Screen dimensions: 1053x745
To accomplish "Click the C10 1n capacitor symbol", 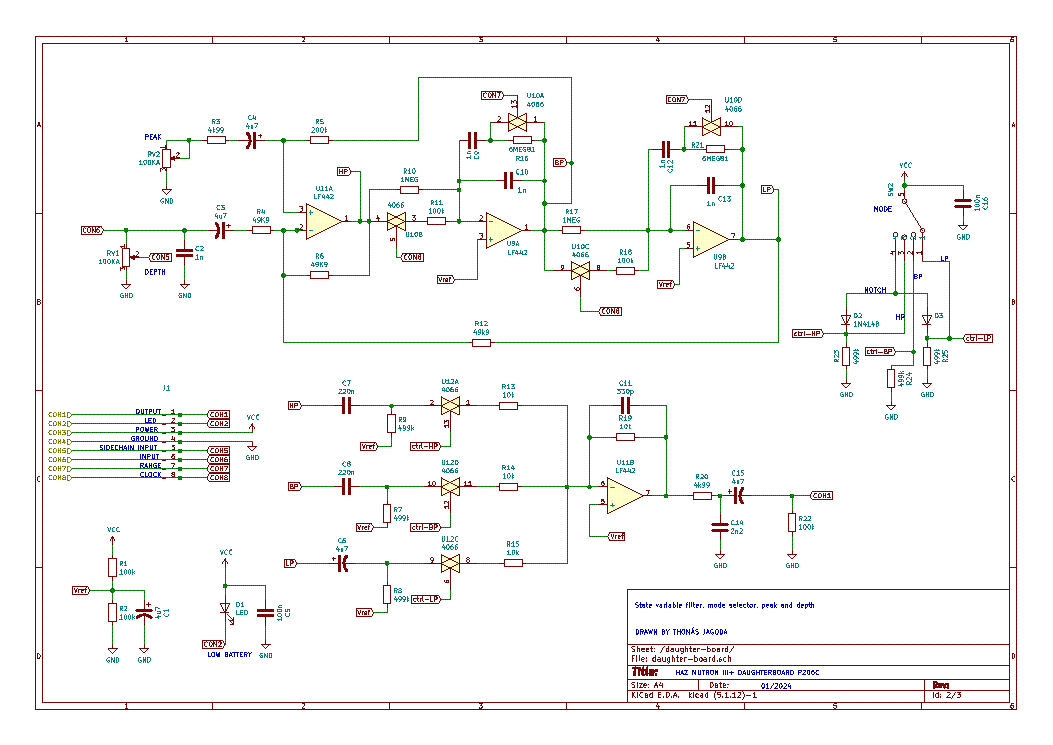I will point(508,181).
